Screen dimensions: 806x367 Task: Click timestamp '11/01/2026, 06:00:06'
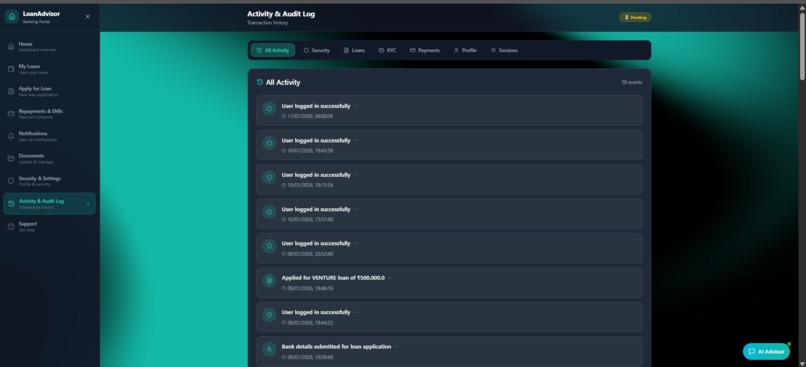coord(310,116)
